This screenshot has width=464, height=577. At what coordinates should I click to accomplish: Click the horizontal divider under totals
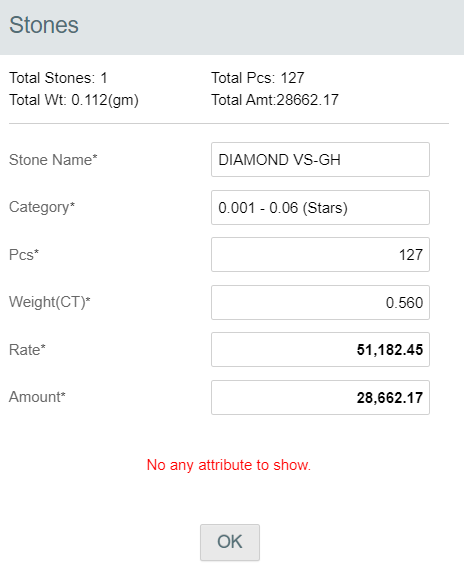(229, 124)
